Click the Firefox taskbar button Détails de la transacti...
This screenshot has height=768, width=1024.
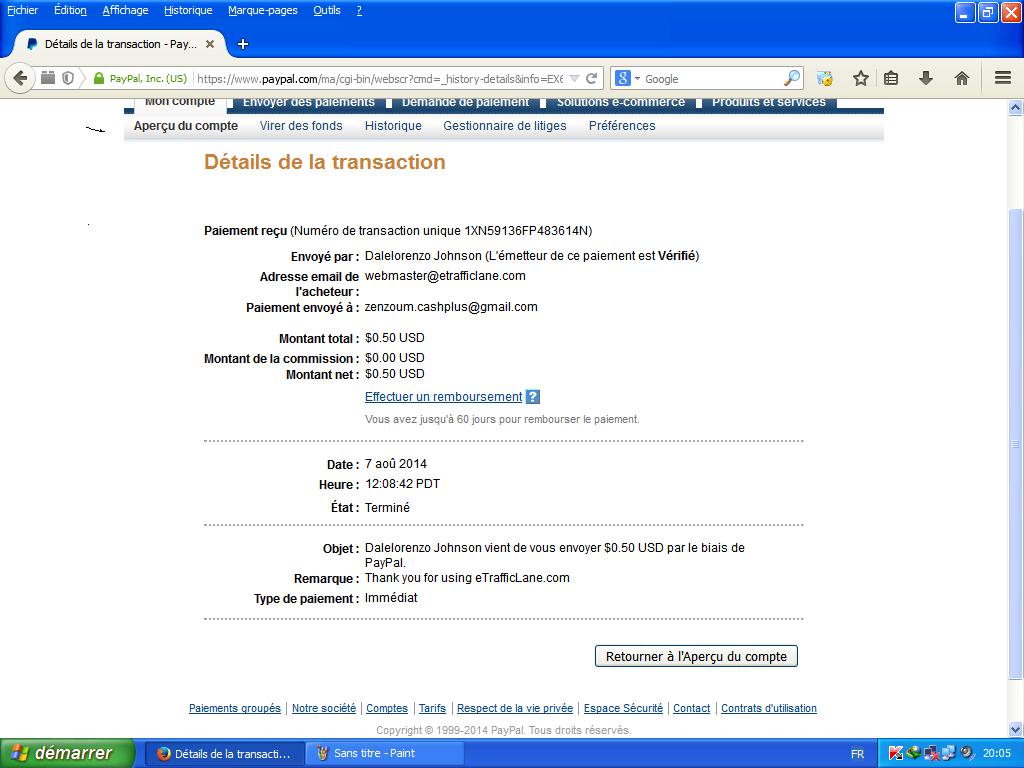coord(224,753)
